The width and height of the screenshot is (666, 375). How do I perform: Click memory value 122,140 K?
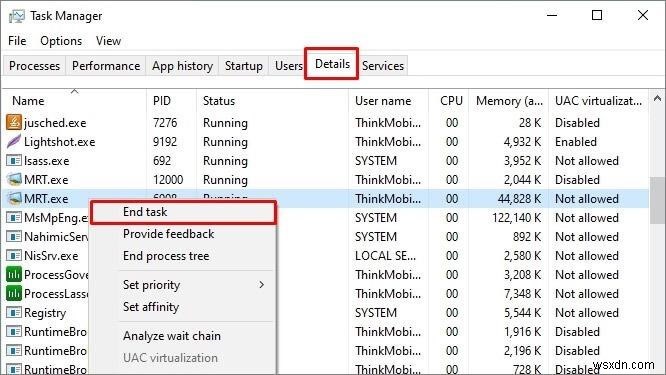pyautogui.click(x=516, y=218)
